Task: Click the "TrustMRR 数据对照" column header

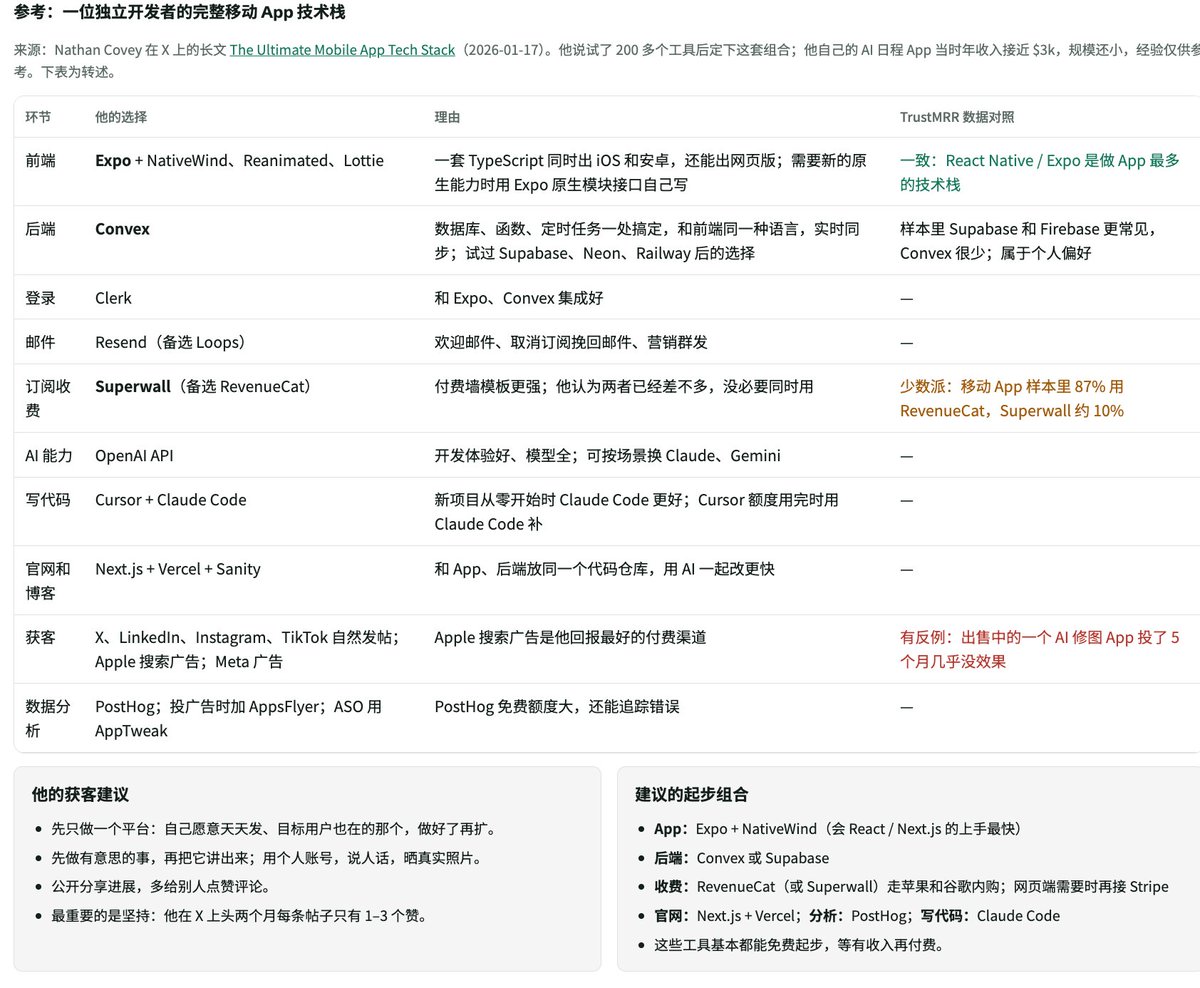Action: (x=957, y=117)
